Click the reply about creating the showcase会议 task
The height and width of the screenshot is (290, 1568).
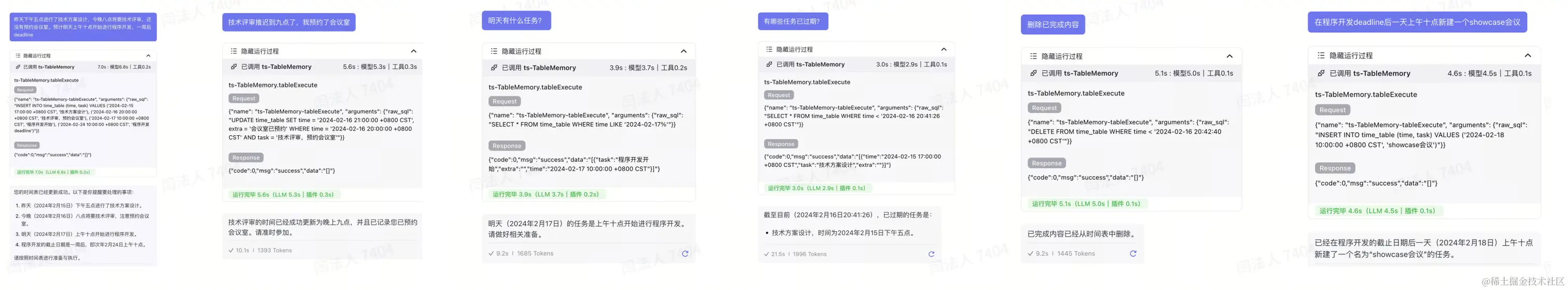[1423, 248]
